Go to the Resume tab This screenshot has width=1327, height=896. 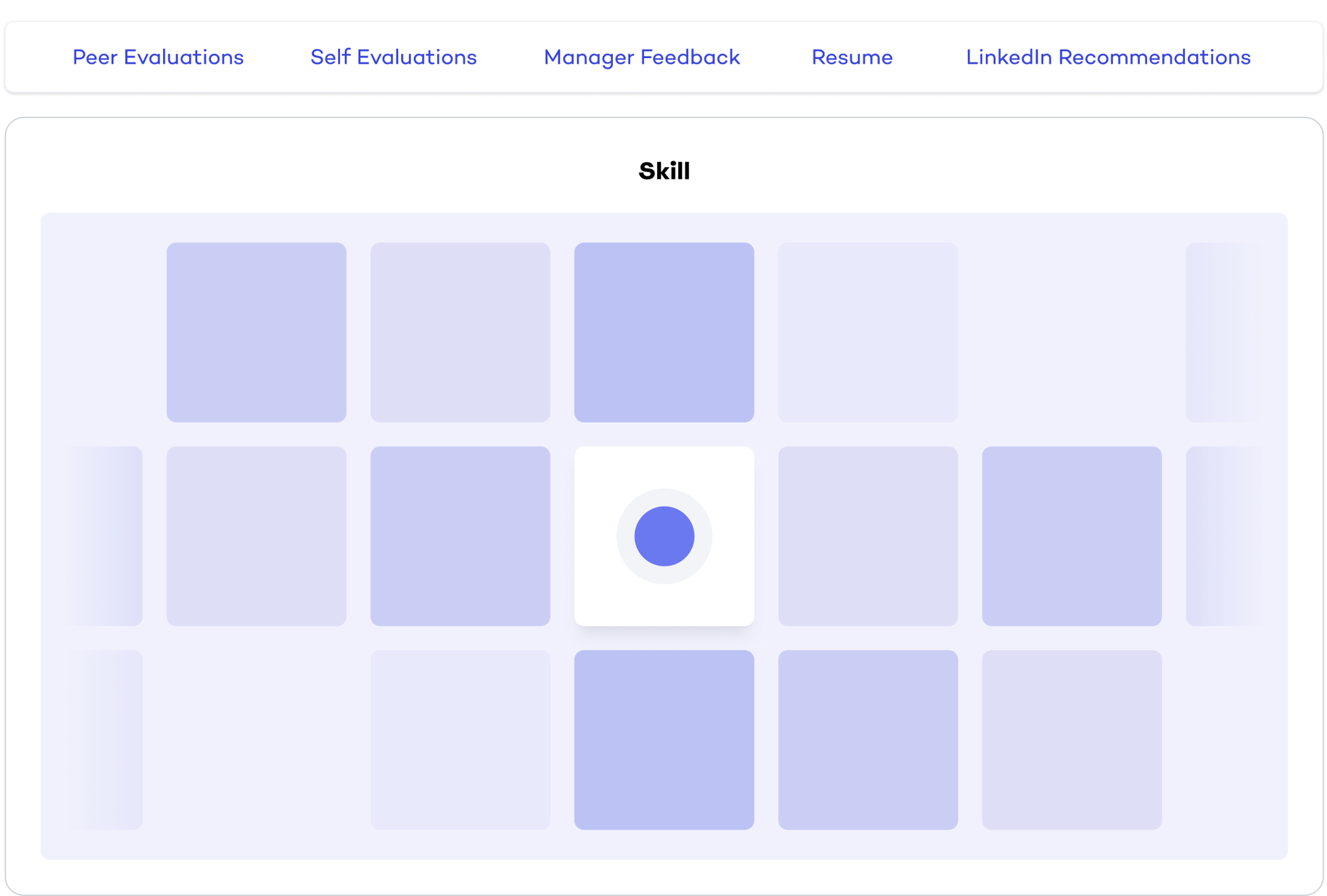pos(852,58)
